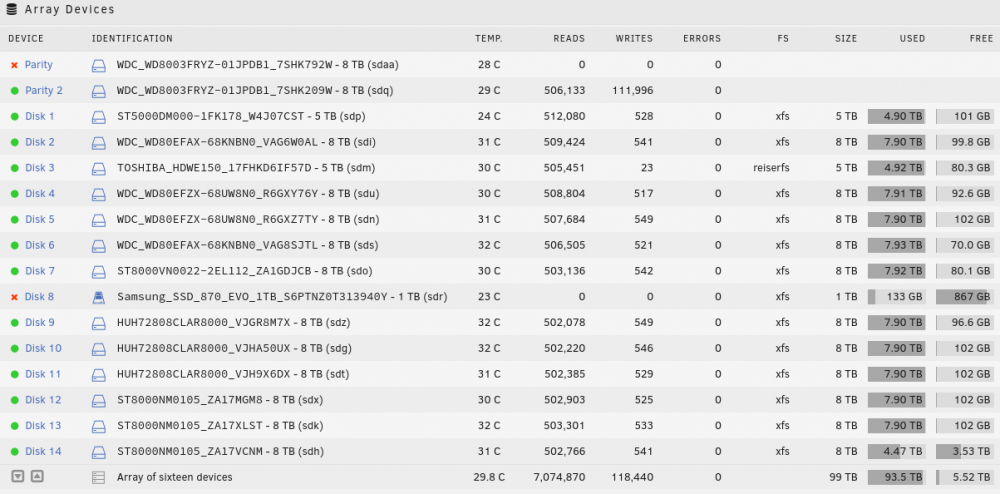Click the list icon beside Array of sixteen devices
The image size is (1000, 494).
98,477
